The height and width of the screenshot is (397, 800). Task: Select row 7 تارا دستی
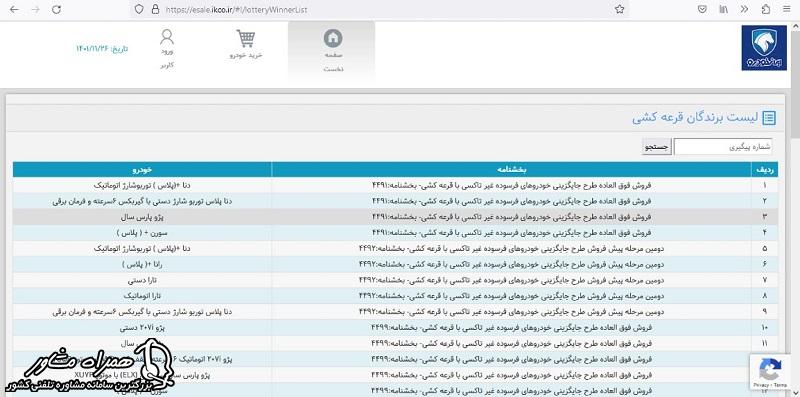tap(395, 280)
